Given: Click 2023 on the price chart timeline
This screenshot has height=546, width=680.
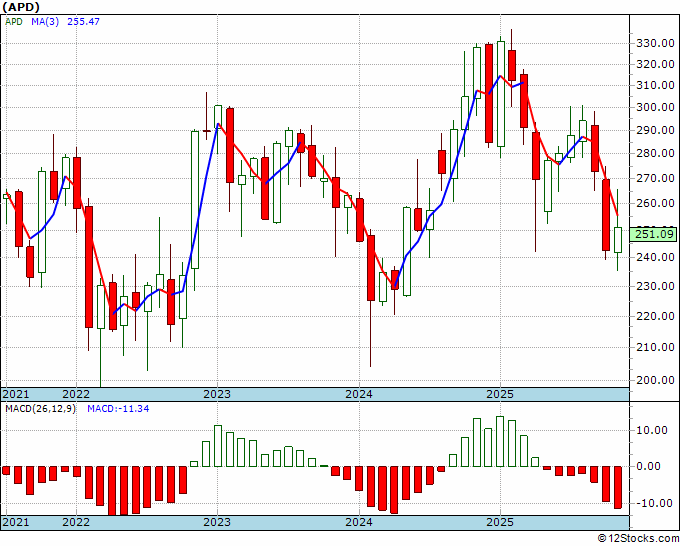Looking at the screenshot, I should [217, 394].
